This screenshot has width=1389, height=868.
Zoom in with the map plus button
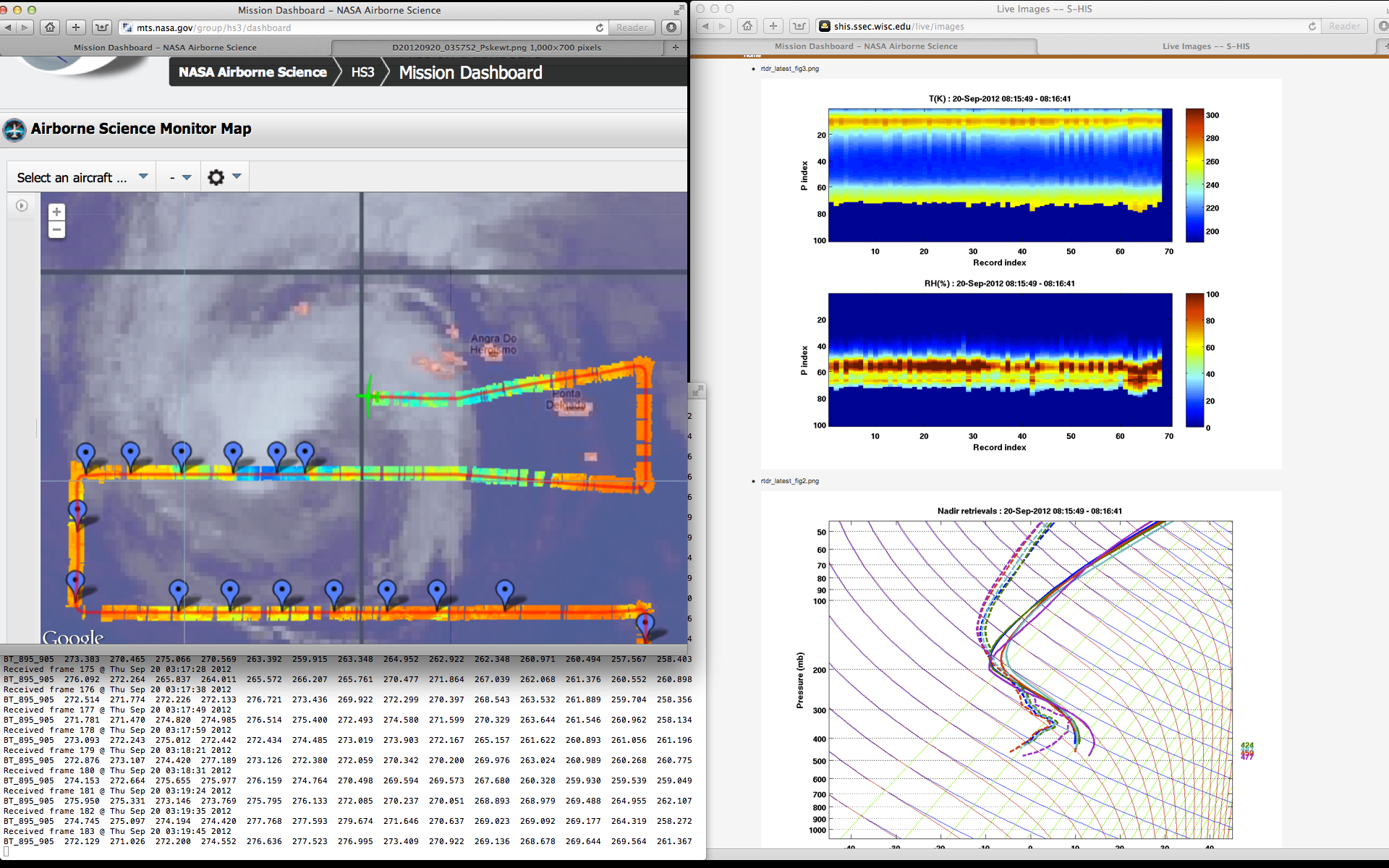point(56,212)
